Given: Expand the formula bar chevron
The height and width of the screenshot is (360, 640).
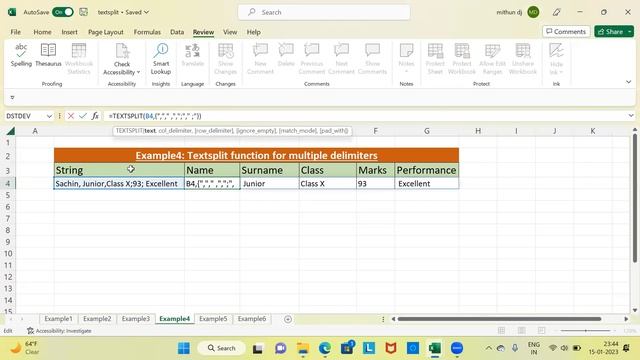Looking at the screenshot, I should click(x=631, y=116).
